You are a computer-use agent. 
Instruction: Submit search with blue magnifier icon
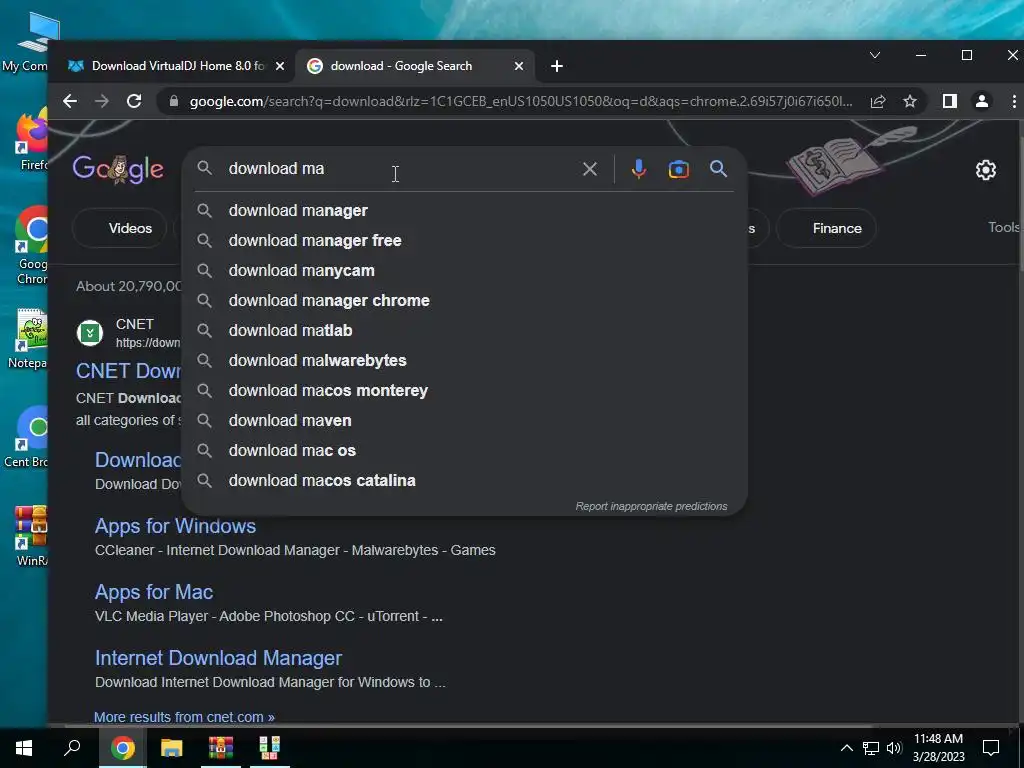718,169
